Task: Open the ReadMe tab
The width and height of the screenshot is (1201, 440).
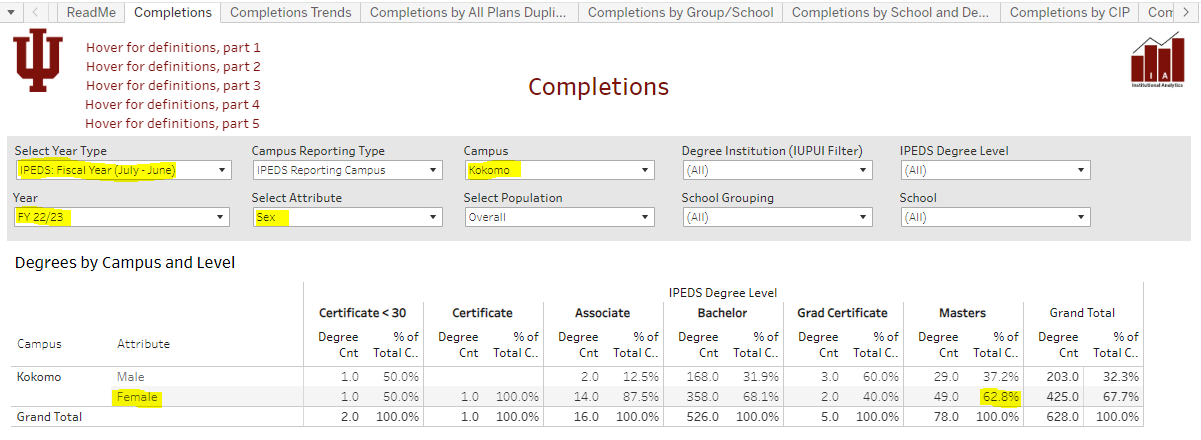Action: [92, 13]
